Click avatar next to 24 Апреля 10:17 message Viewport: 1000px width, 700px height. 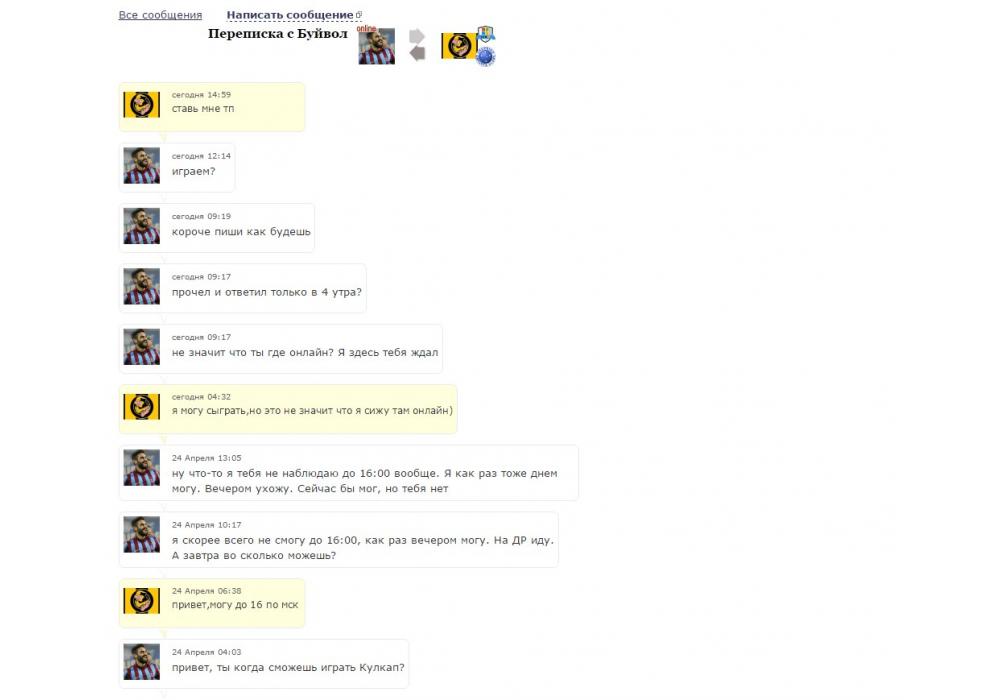(142, 534)
